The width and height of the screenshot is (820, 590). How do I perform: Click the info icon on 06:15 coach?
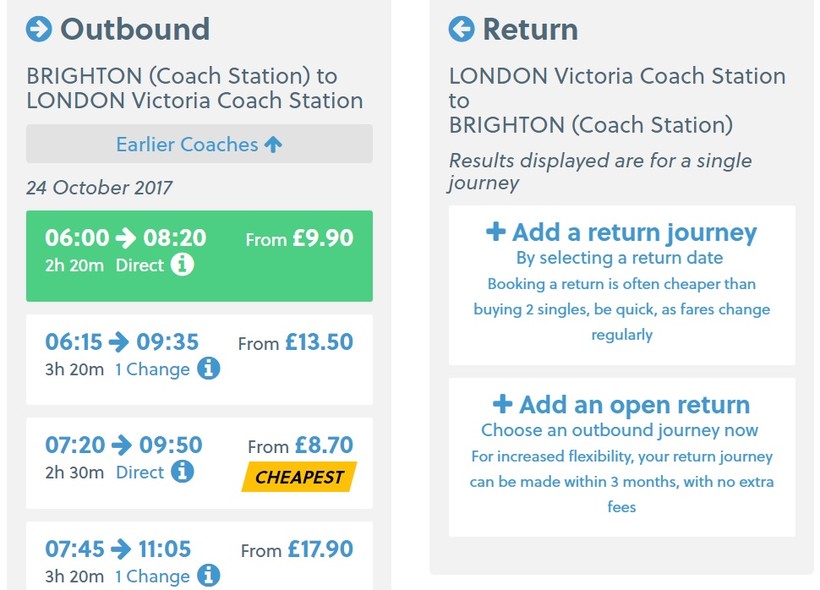click(x=208, y=369)
